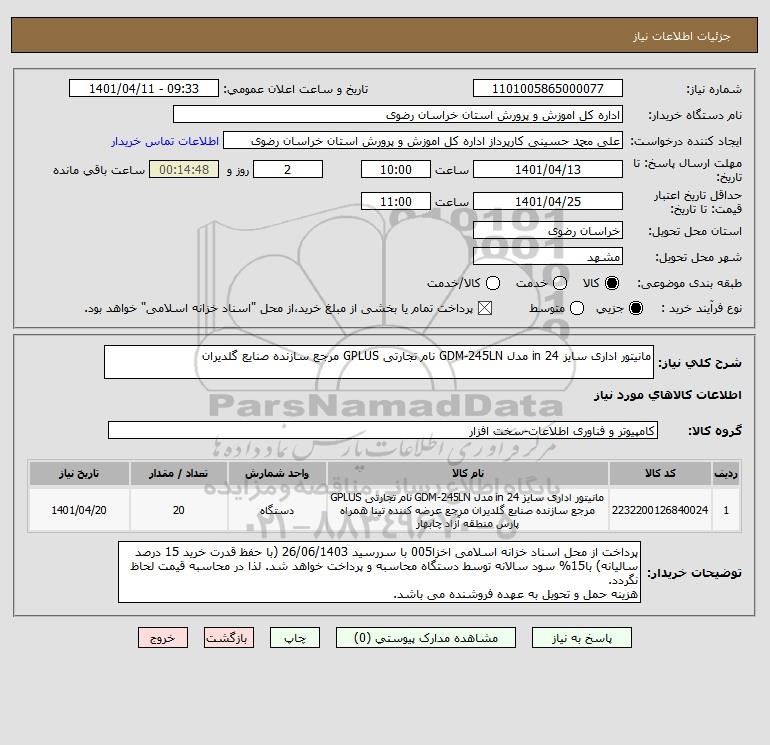Image resolution: width=770 pixels, height=745 pixels.
Task: Click the نام دستگاه خریدار field
Action: [398, 115]
